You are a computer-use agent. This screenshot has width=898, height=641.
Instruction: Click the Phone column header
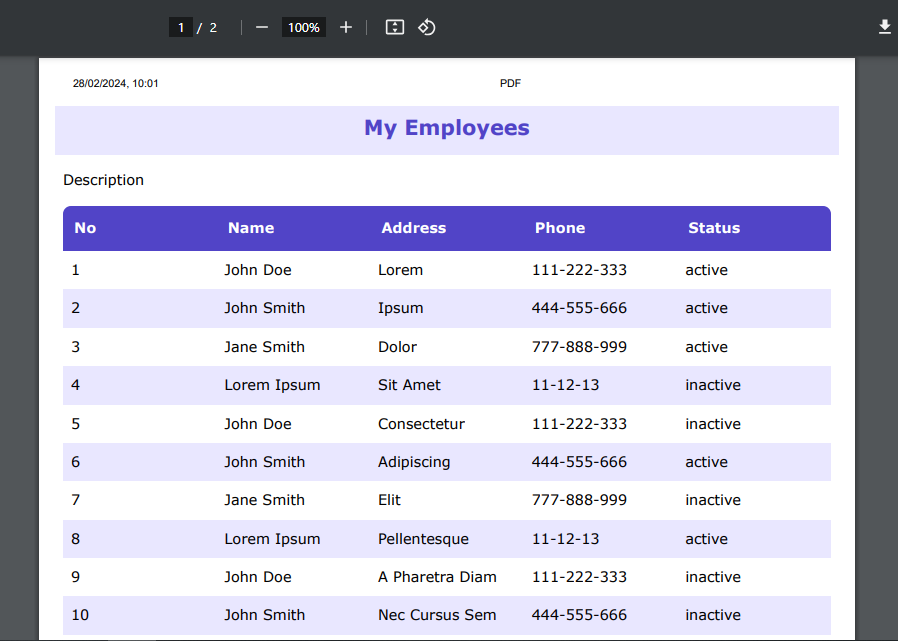pyautogui.click(x=560, y=228)
